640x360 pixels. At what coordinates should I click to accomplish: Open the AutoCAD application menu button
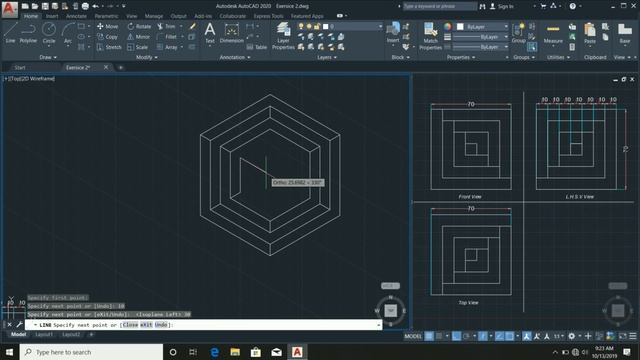pos(9,9)
